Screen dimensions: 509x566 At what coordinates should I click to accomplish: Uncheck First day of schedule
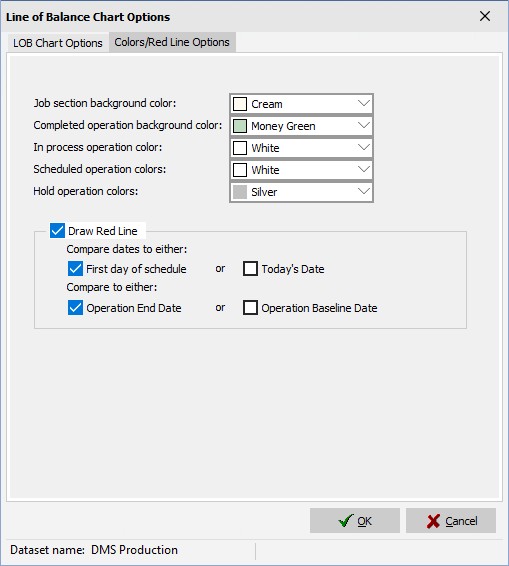click(75, 269)
